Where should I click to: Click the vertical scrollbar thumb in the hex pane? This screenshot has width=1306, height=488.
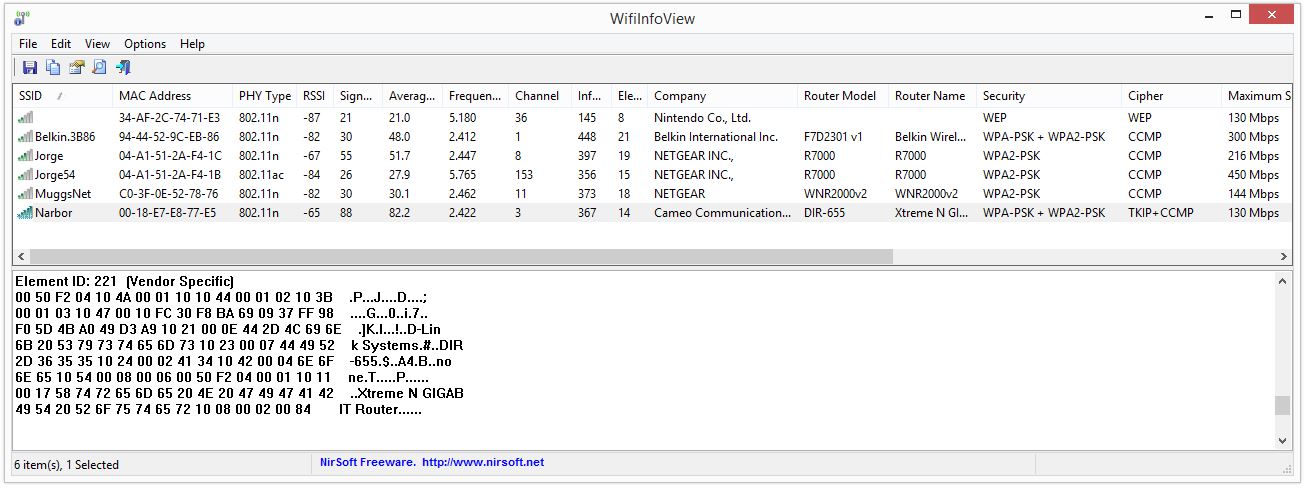[1283, 405]
